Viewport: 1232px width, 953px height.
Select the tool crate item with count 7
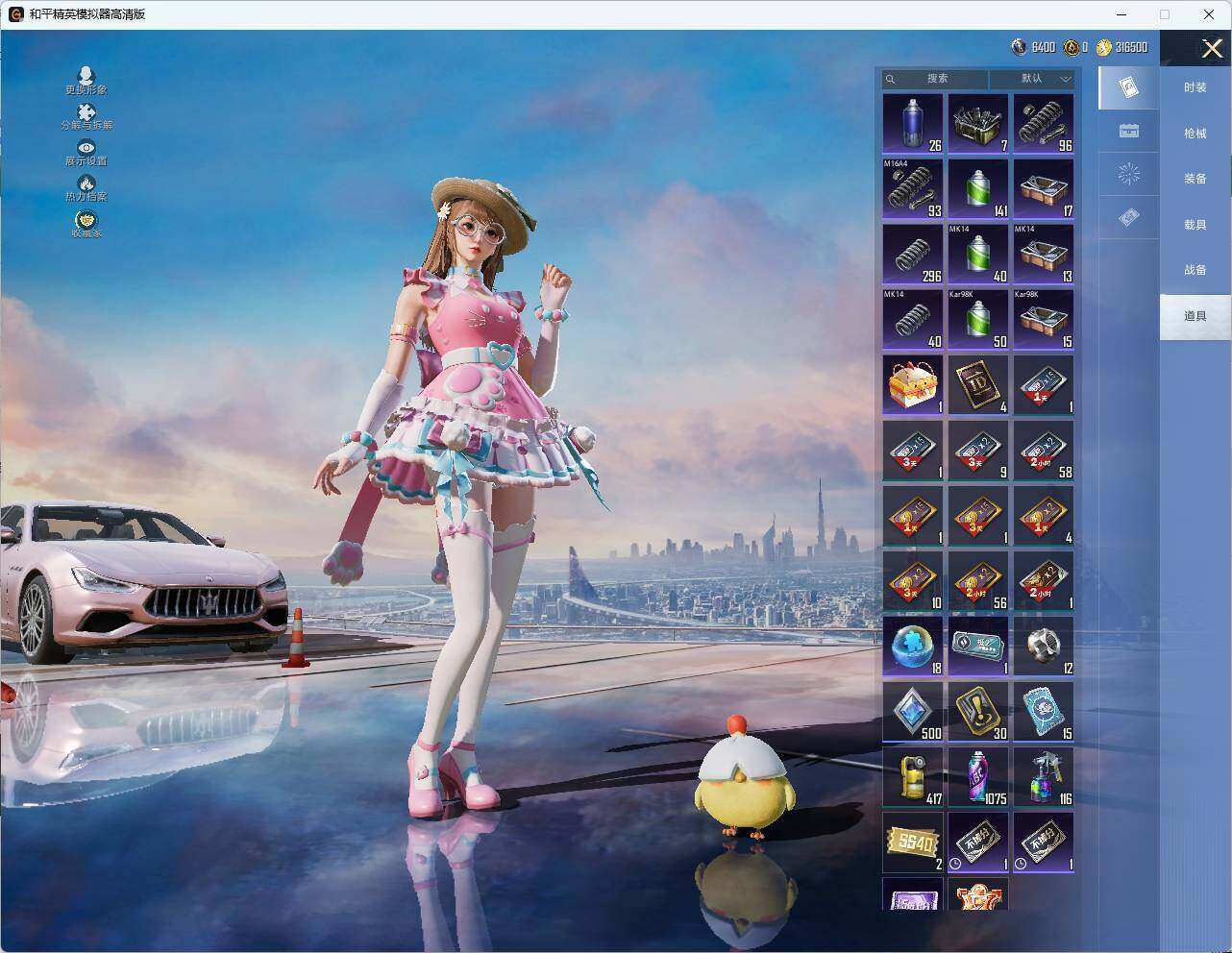(978, 124)
